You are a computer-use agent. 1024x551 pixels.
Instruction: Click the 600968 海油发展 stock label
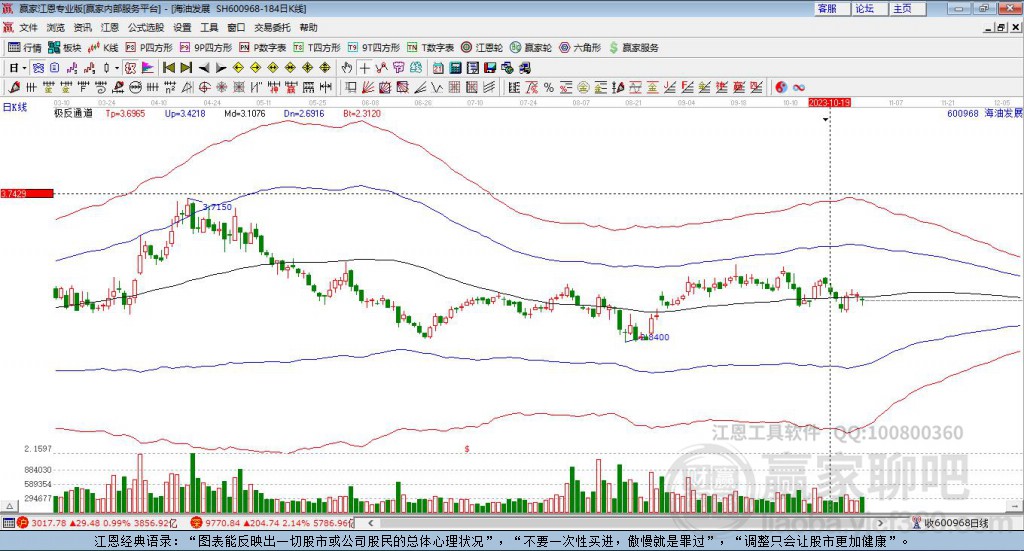coord(985,114)
